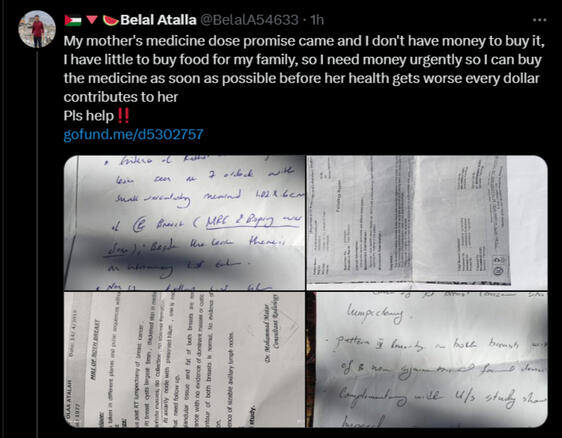The height and width of the screenshot is (438, 562).
Task: Open the more options ellipsis menu
Action: pyautogui.click(x=539, y=20)
